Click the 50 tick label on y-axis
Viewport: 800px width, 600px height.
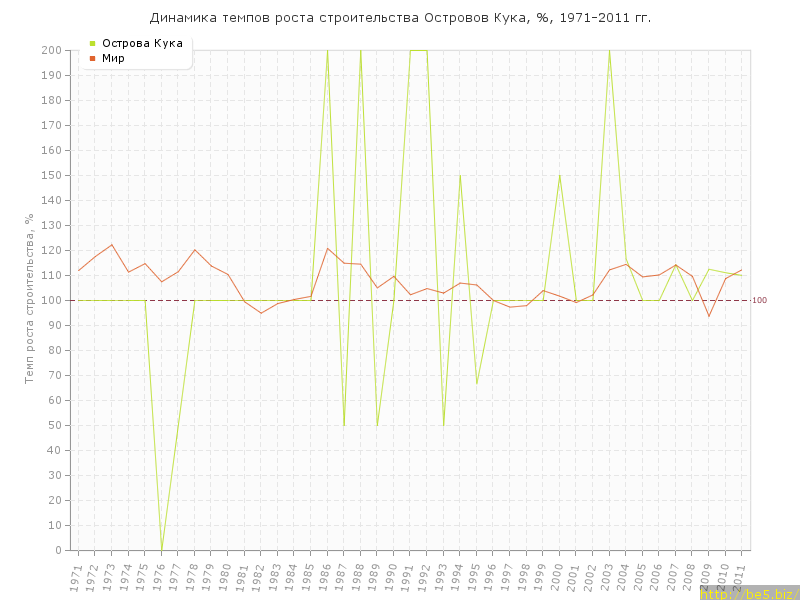(x=56, y=425)
